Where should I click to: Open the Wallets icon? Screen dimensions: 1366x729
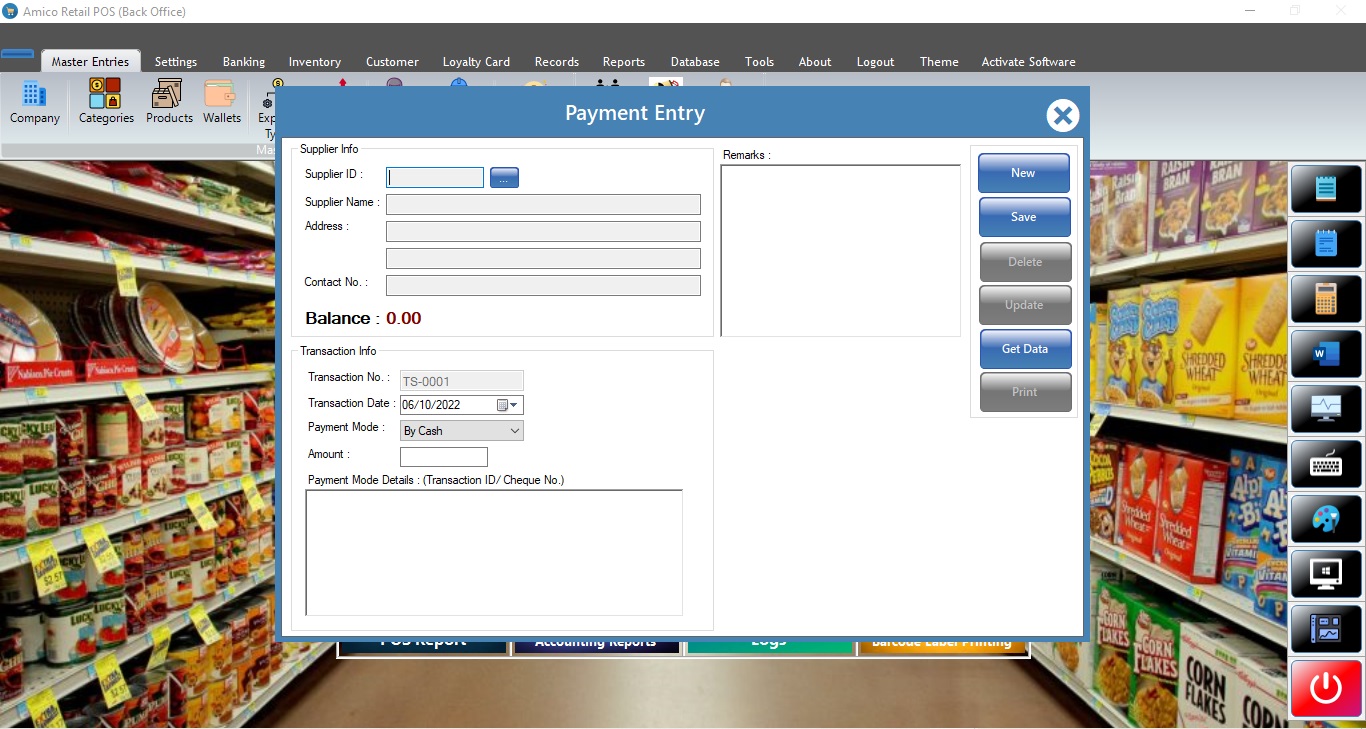222,103
